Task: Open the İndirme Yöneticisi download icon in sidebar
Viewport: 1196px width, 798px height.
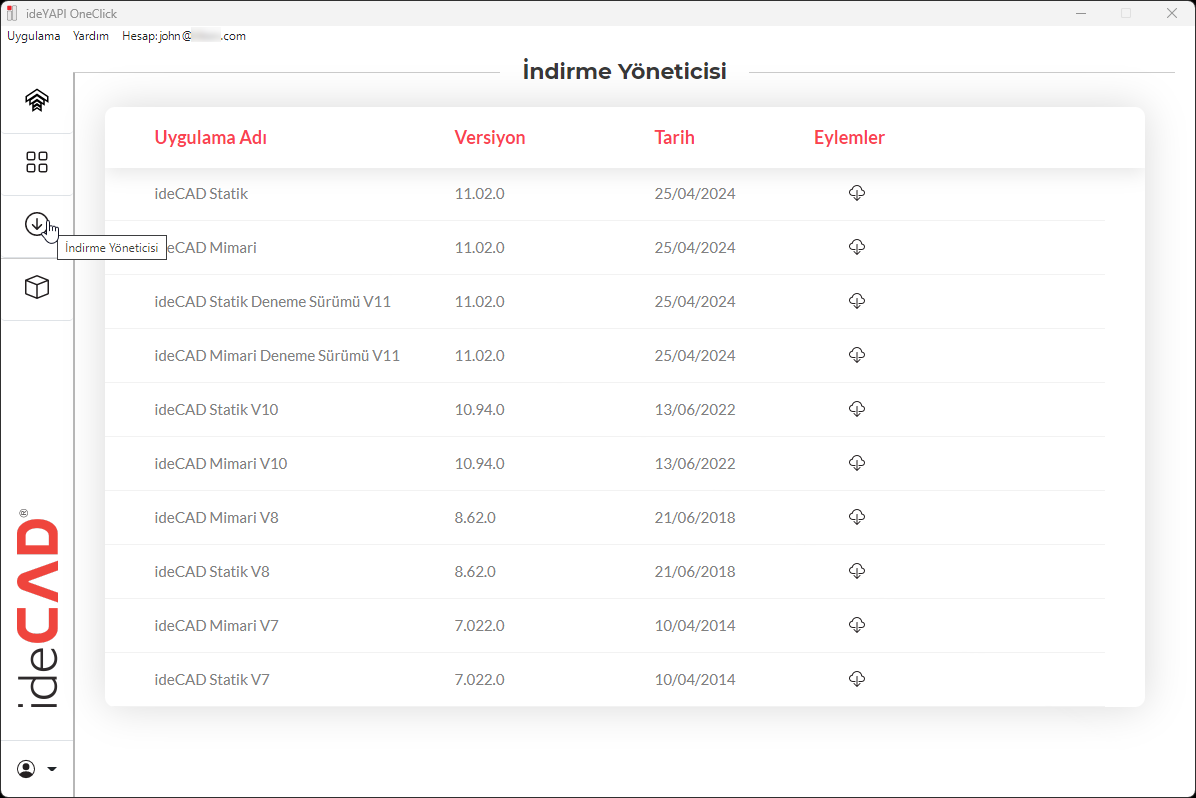Action: pyautogui.click(x=37, y=225)
